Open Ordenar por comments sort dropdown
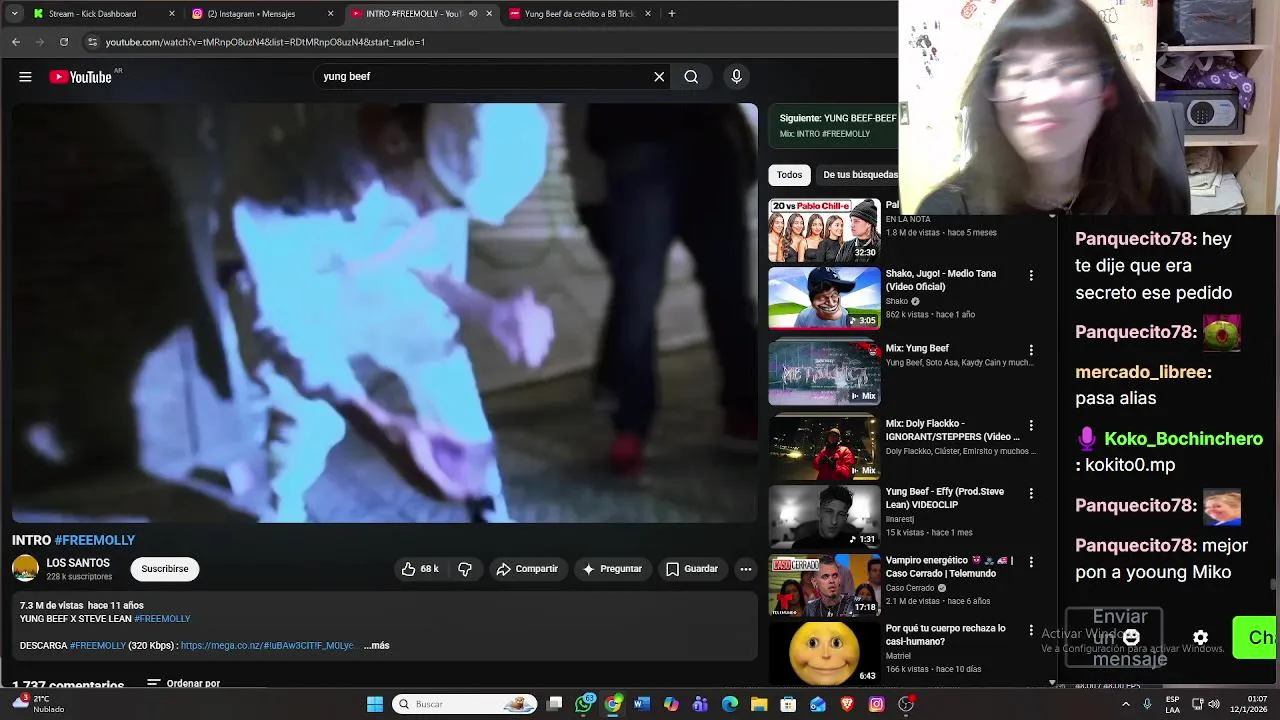Screen dimensions: 1280x720 click(x=183, y=684)
